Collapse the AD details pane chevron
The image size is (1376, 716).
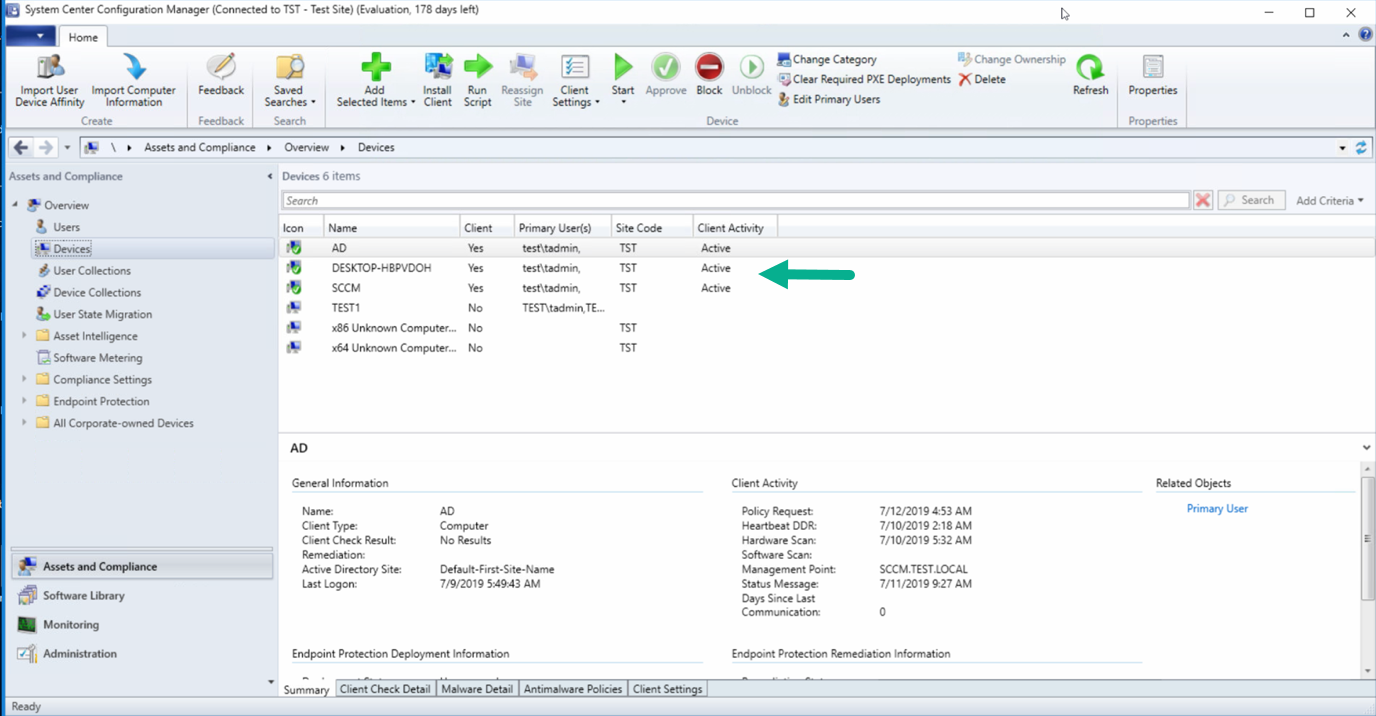[x=1367, y=448]
